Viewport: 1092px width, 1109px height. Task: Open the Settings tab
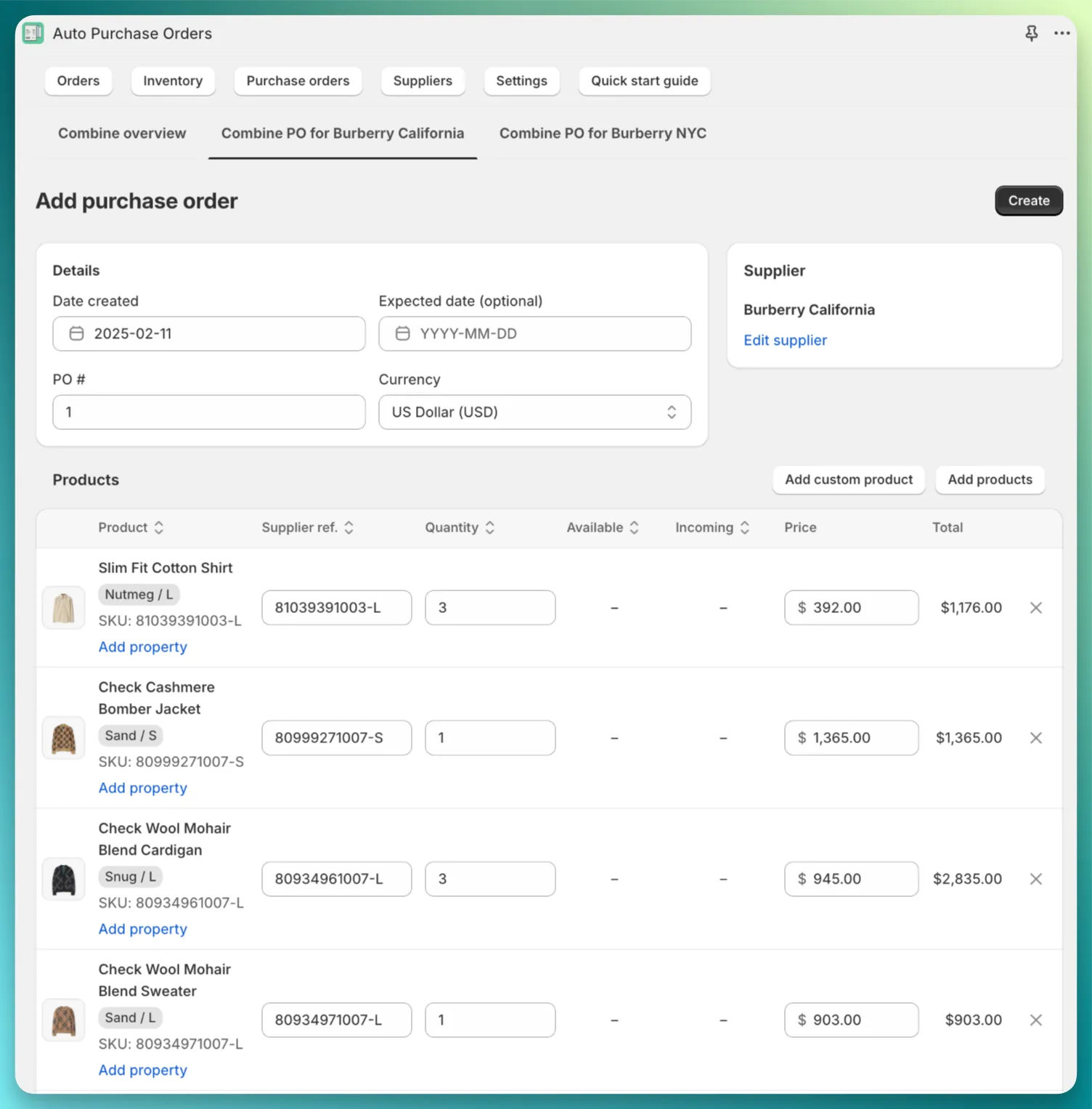521,81
